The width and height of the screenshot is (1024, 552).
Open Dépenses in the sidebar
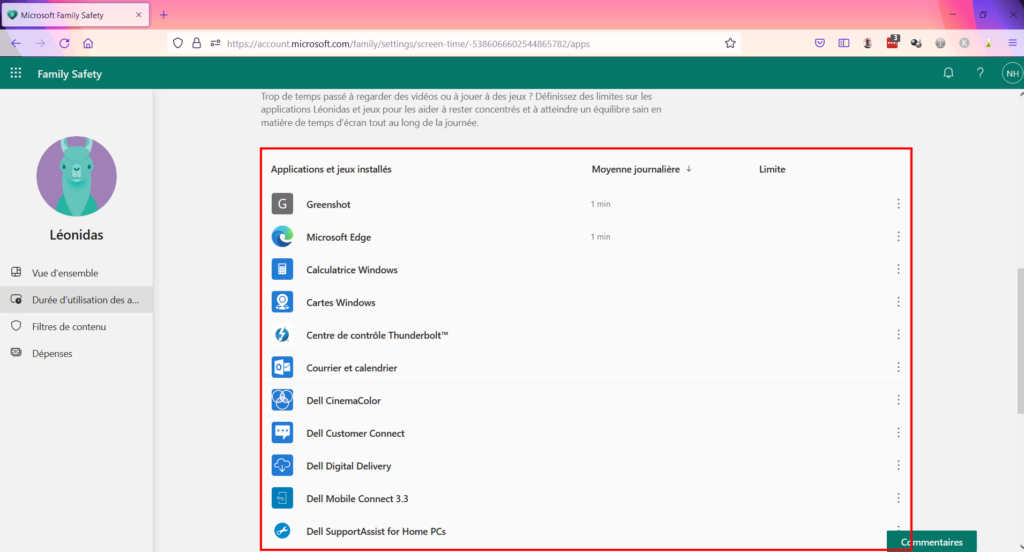(76, 353)
